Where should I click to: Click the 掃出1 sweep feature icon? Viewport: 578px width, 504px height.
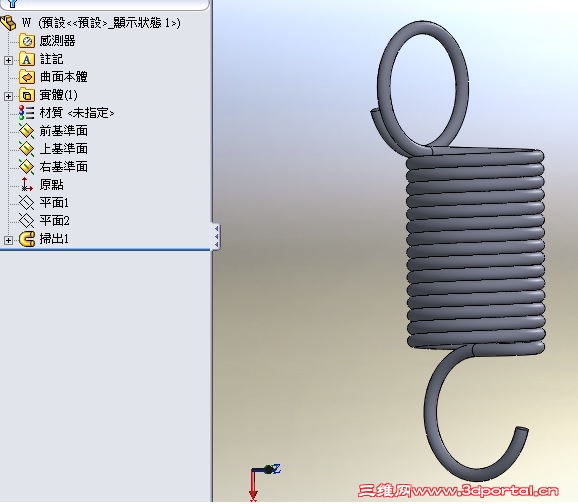click(x=27, y=239)
